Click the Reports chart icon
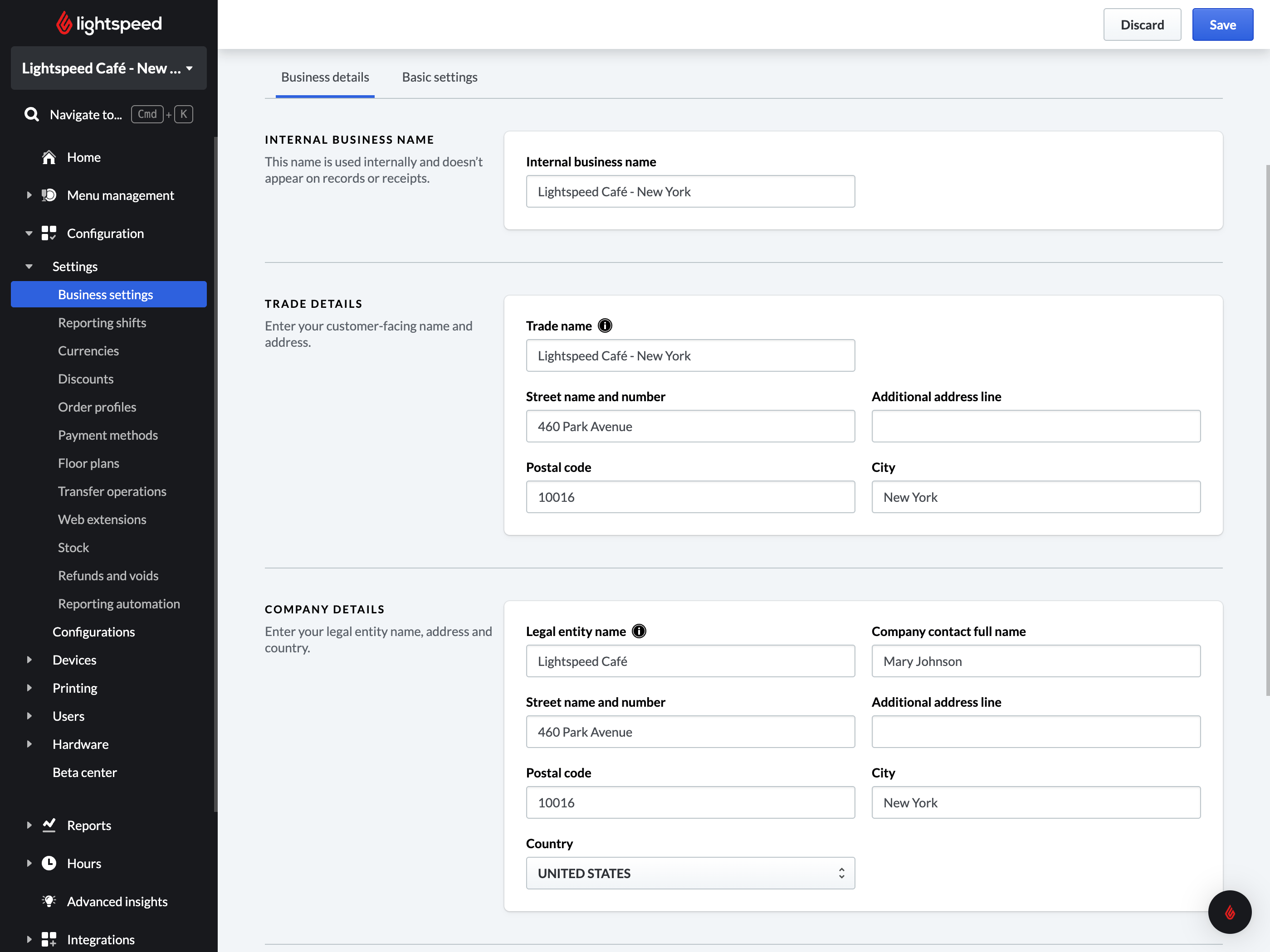The image size is (1270, 952). coord(49,825)
